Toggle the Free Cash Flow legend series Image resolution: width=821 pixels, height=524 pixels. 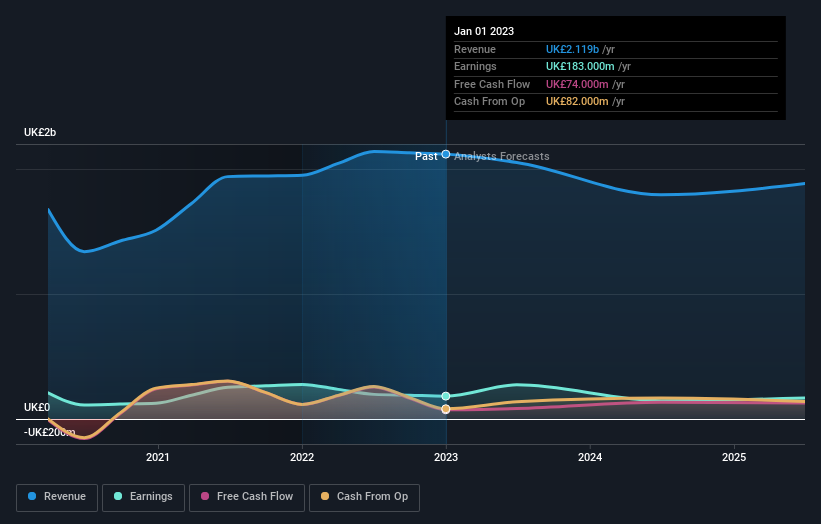coord(247,497)
